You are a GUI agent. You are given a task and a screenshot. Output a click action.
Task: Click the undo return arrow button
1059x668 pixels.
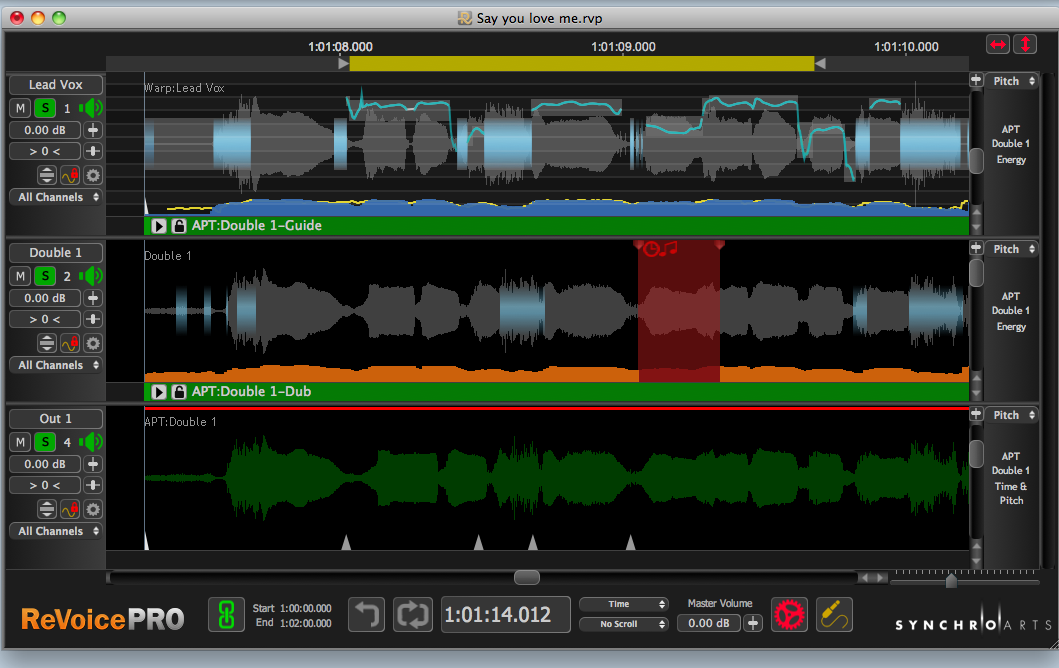[x=366, y=614]
